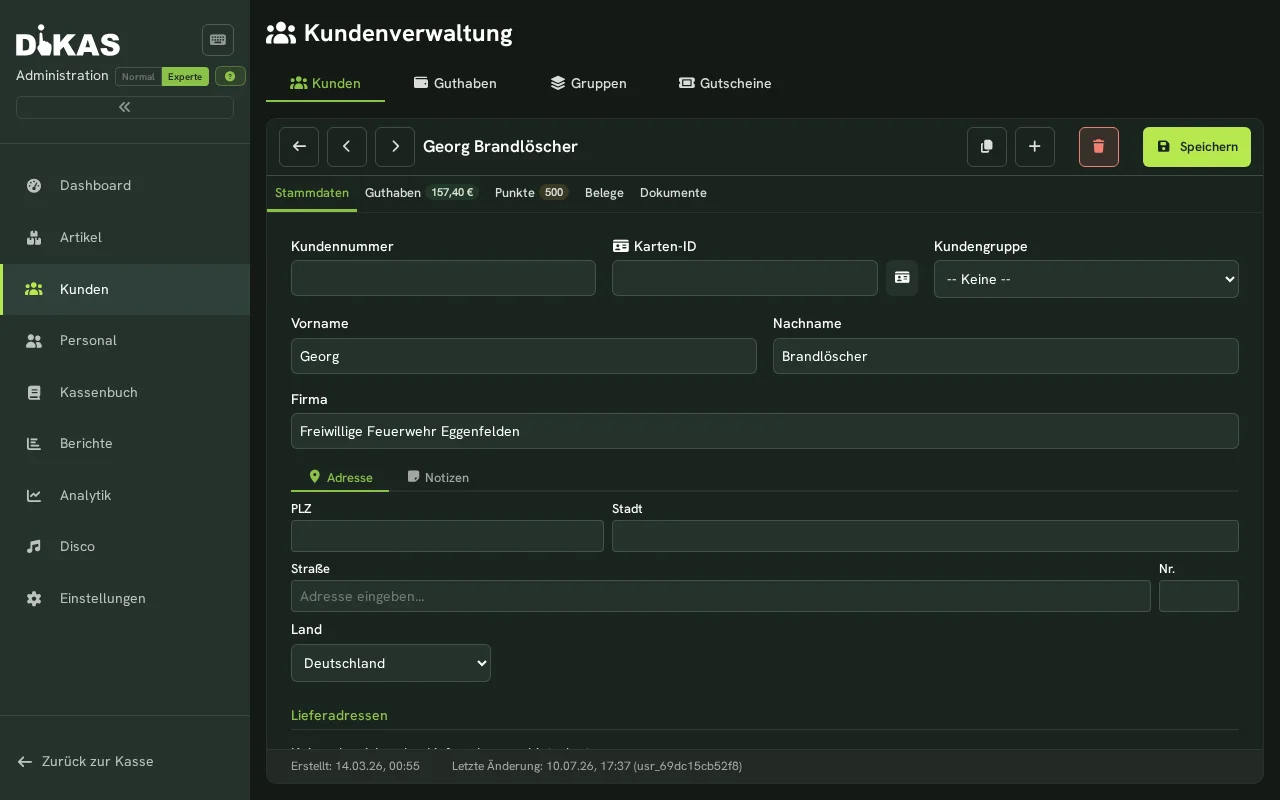Click the plus icon to add customer
This screenshot has width=1280, height=800.
pos(1035,146)
